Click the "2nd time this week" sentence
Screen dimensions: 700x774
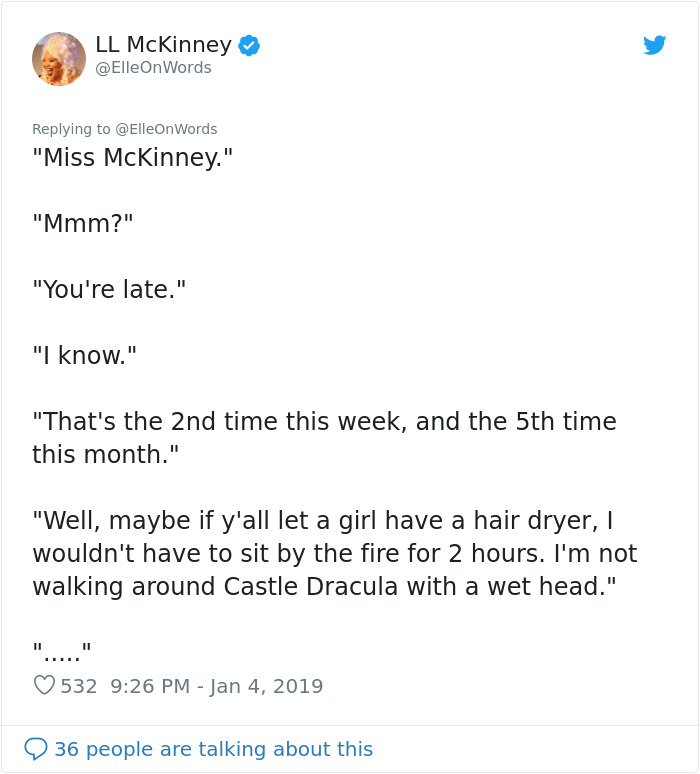[x=324, y=422]
